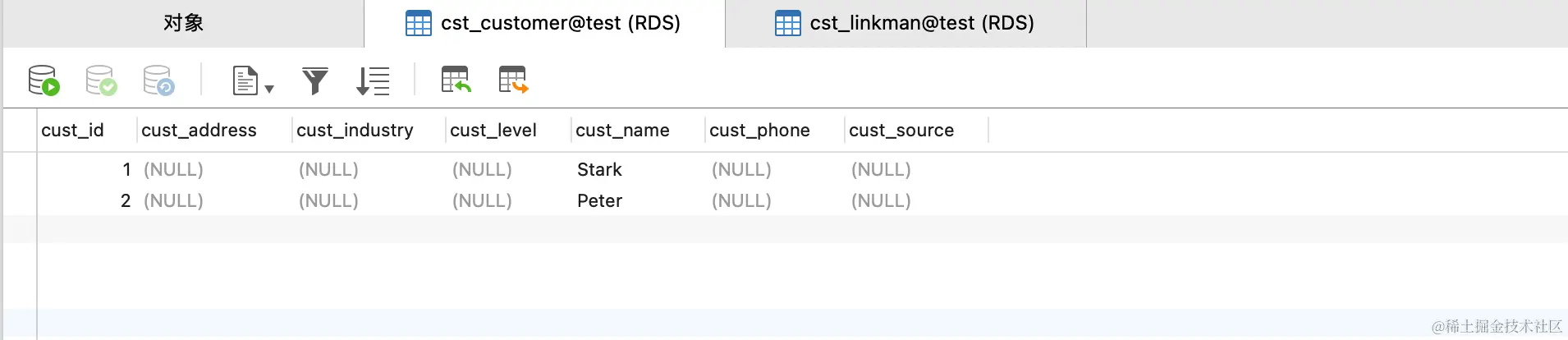Click the cust_industry column header
Image resolution: width=1568 pixels, height=340 pixels.
pyautogui.click(x=355, y=131)
